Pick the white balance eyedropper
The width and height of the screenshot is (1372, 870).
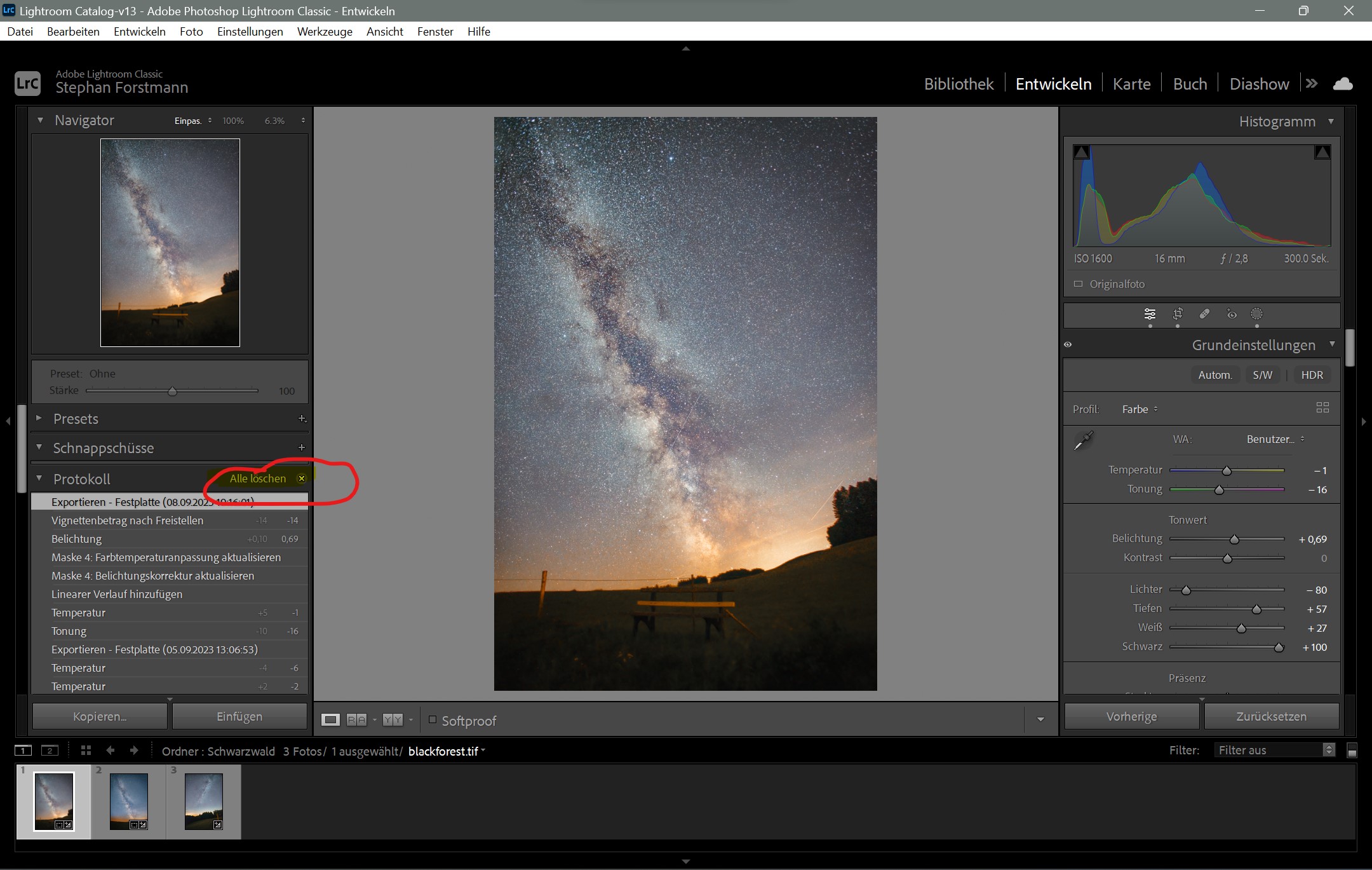click(1084, 440)
